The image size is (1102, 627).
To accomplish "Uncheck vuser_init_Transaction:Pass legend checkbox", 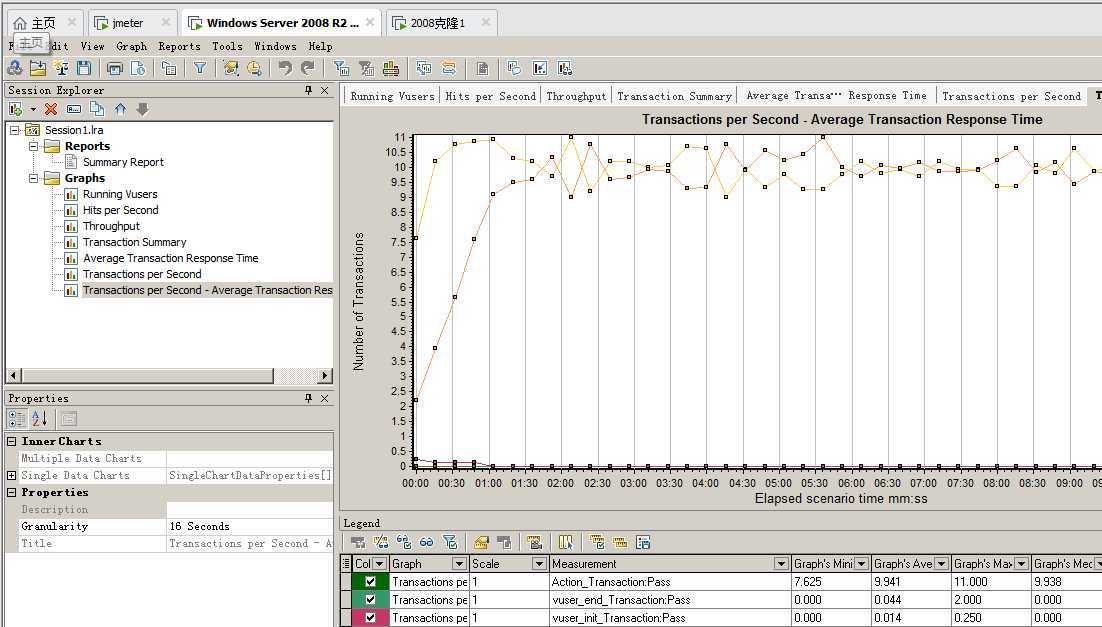I will point(370,618).
